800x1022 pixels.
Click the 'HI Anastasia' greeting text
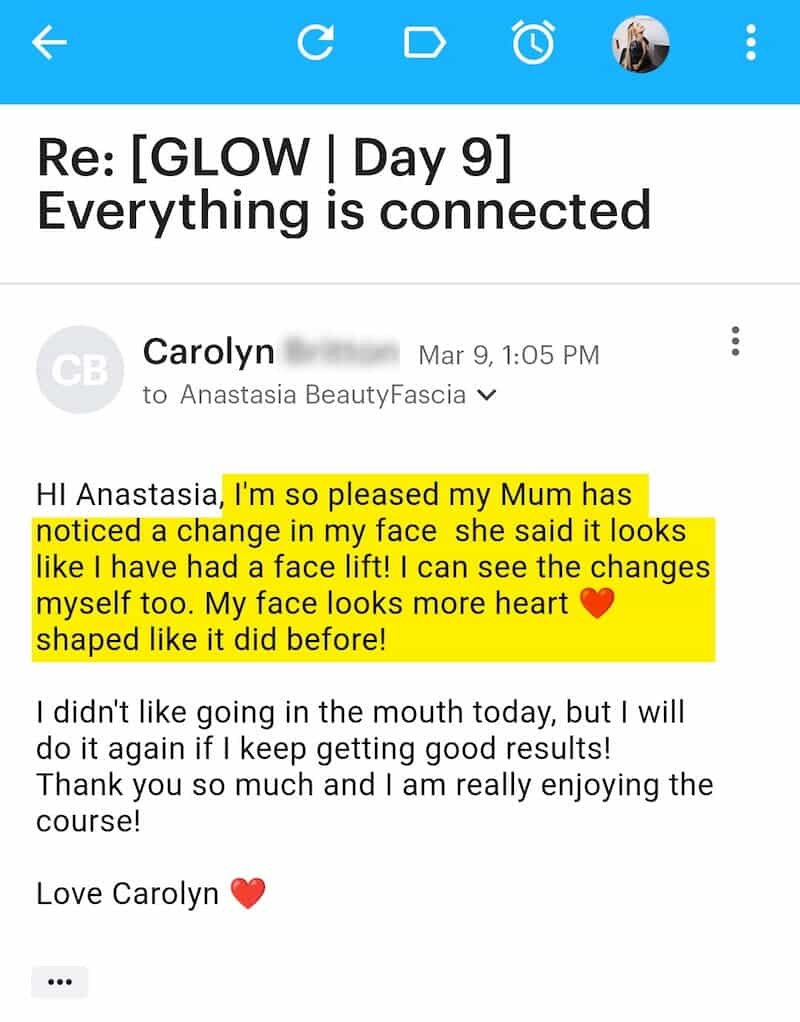(x=128, y=495)
